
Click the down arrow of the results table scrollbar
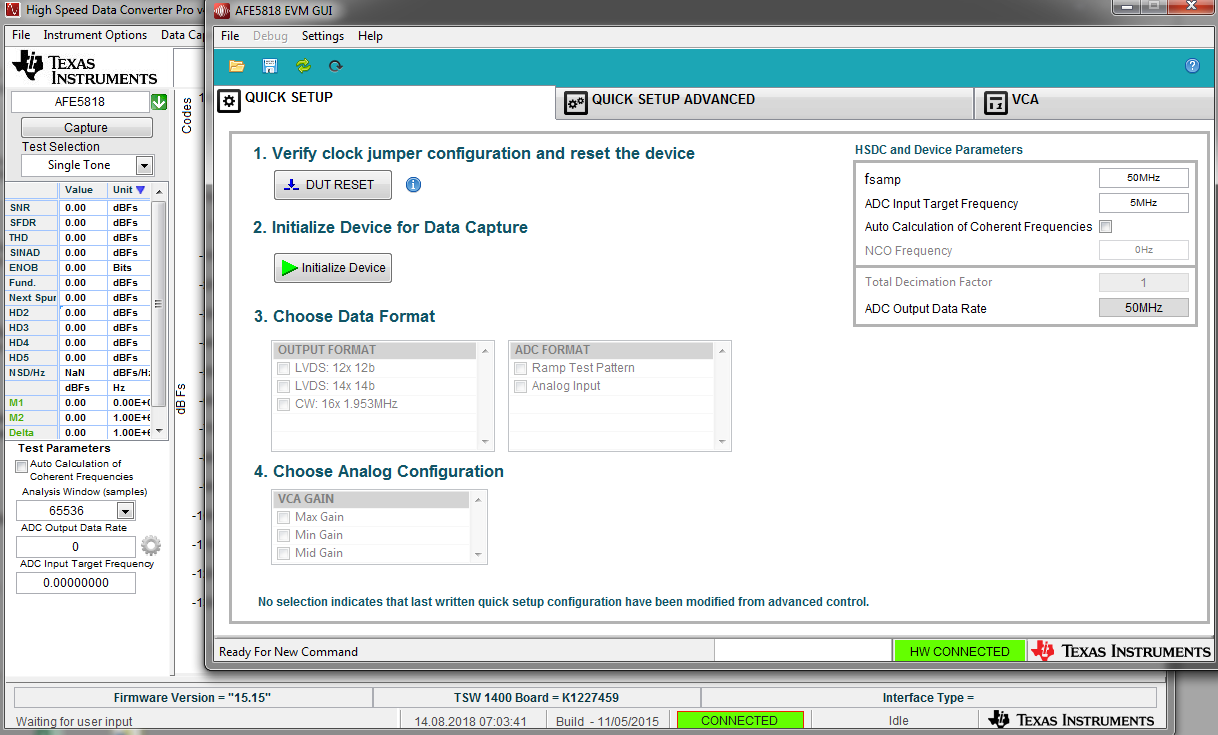click(158, 431)
